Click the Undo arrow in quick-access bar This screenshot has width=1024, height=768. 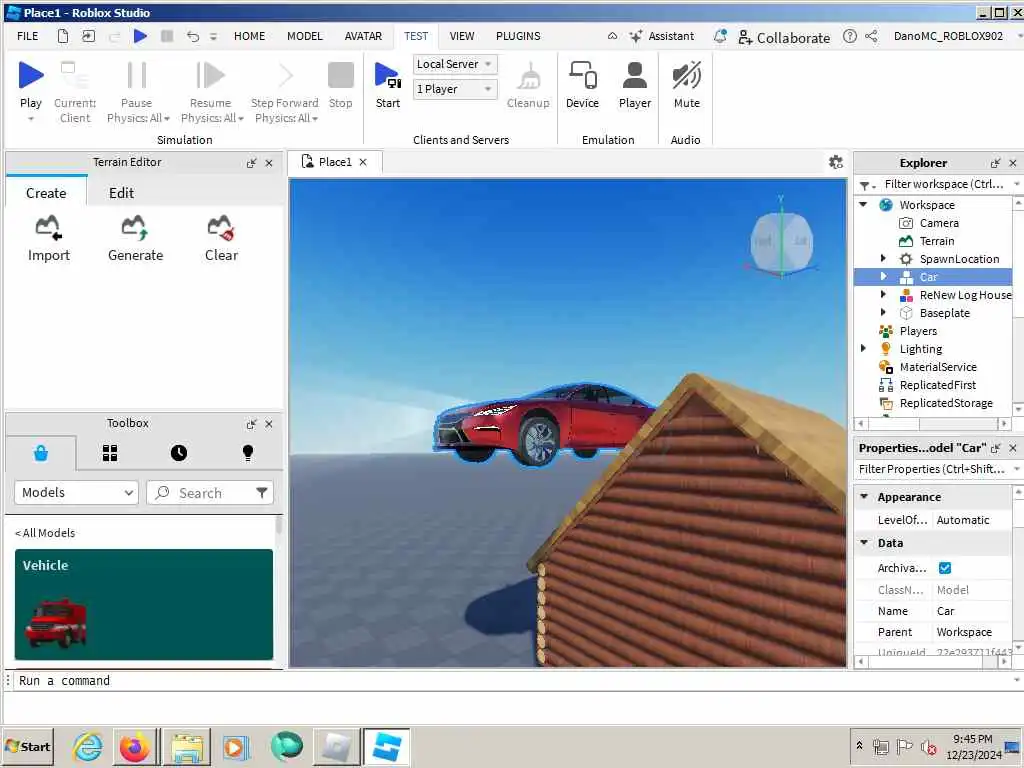tap(193, 36)
